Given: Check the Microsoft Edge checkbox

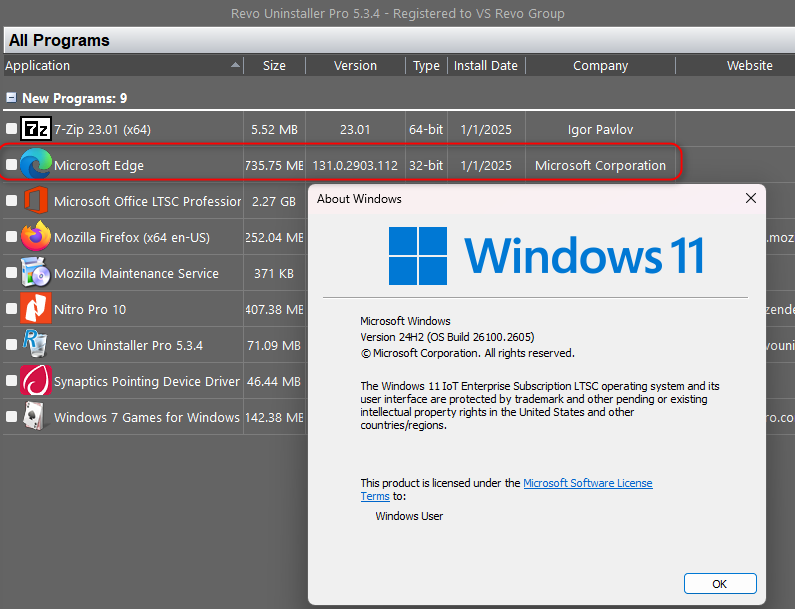Looking at the screenshot, I should (x=11, y=165).
